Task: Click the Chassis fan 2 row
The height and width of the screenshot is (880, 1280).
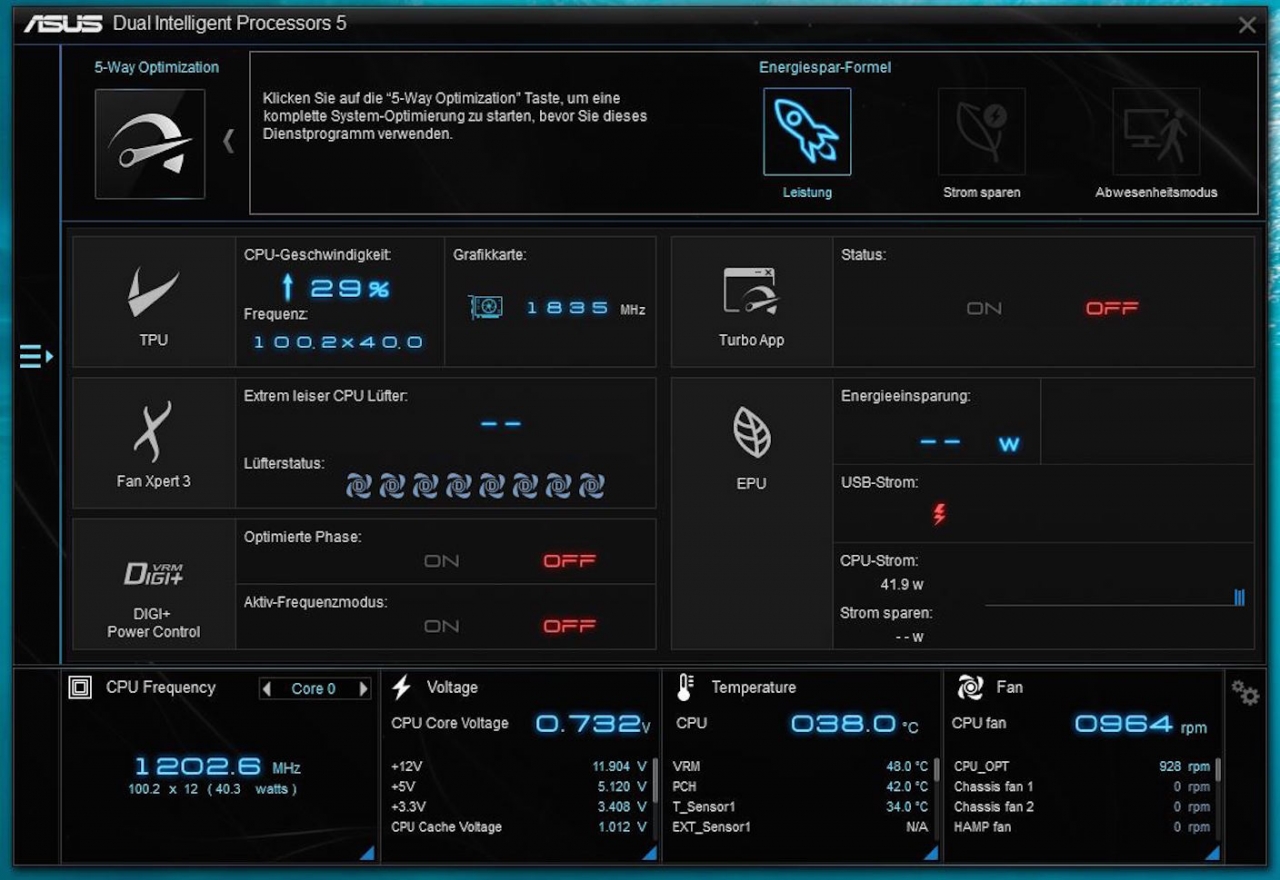Action: tap(1082, 807)
